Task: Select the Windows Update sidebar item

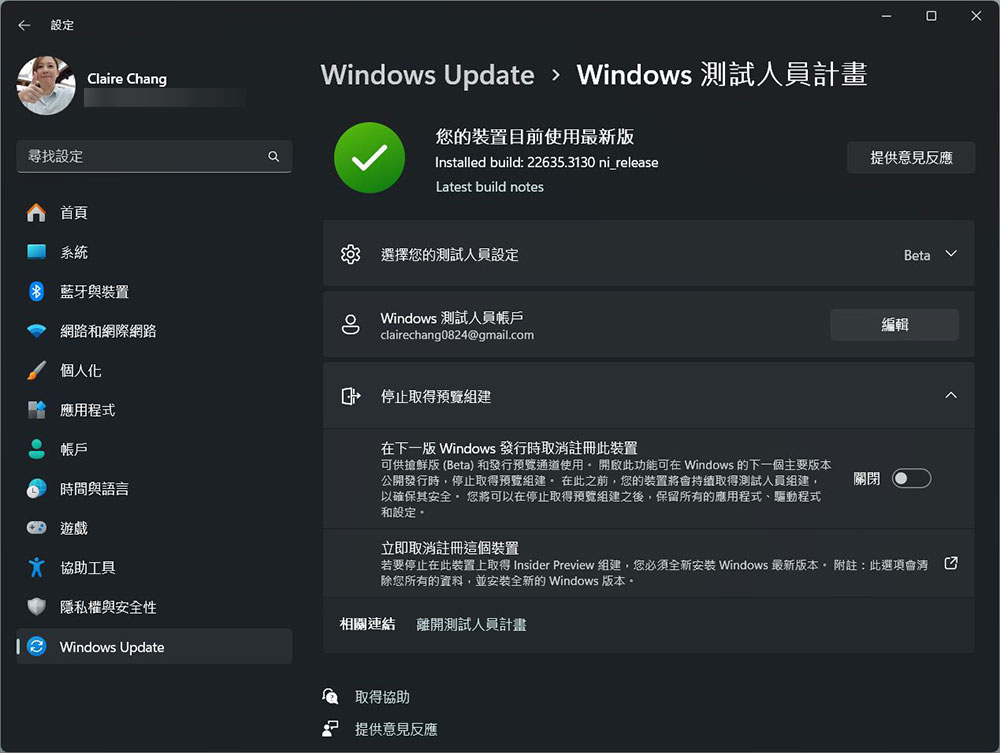Action: (x=154, y=647)
